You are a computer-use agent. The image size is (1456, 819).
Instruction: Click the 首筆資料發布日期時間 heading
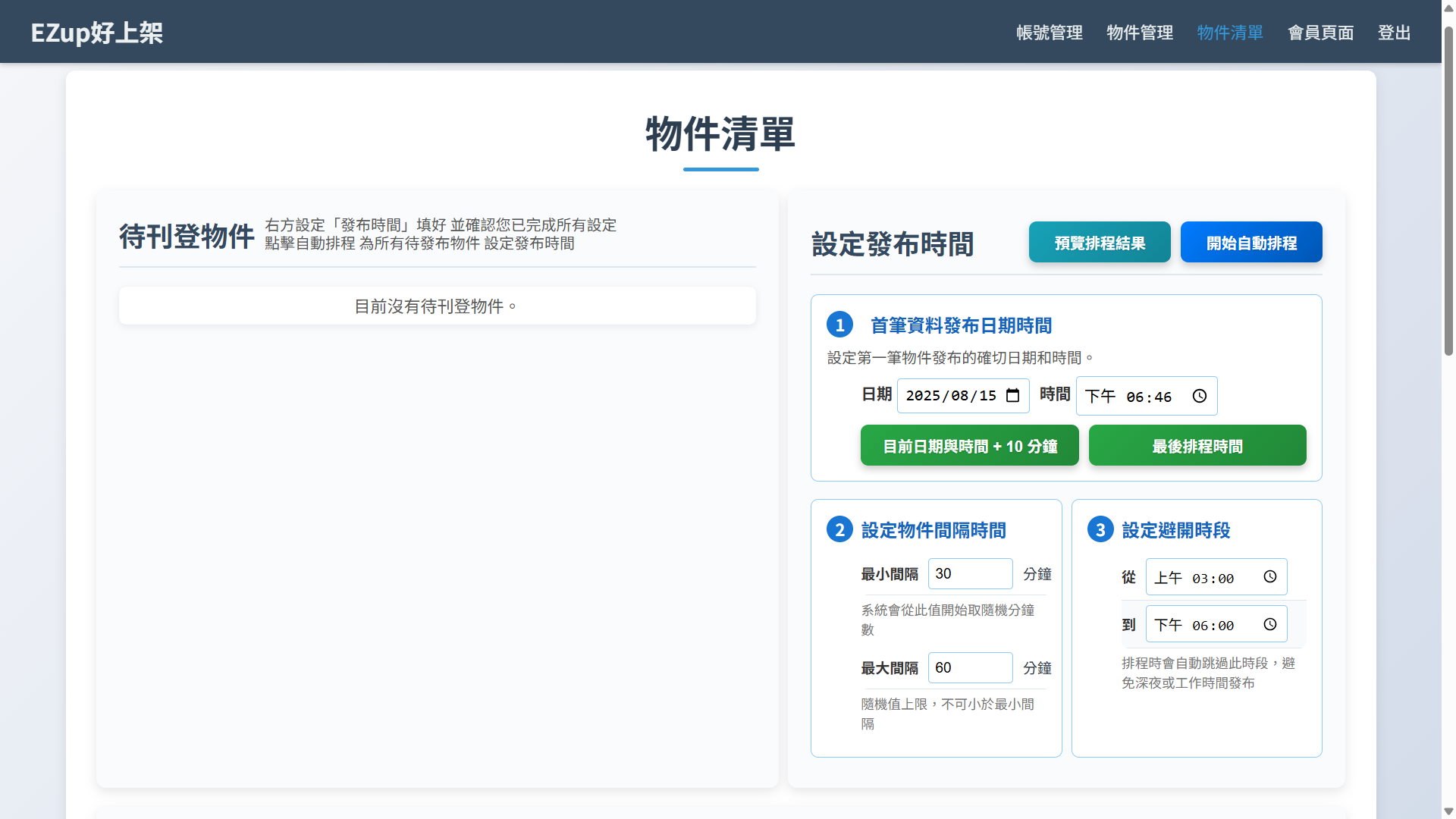point(961,325)
